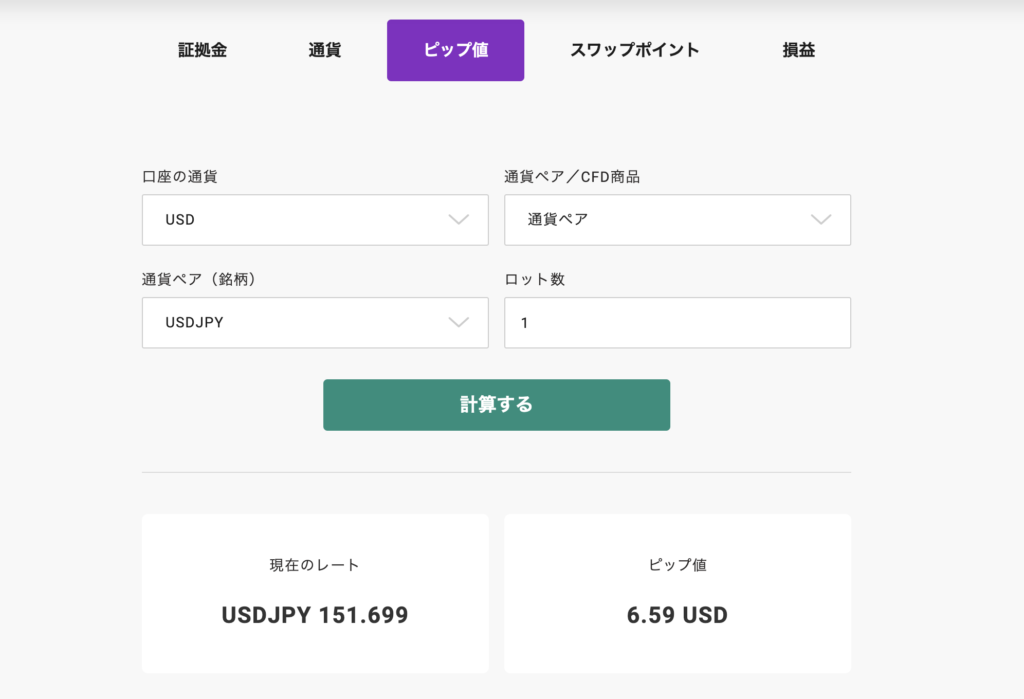Click the ピップ値 result card

click(x=677, y=593)
